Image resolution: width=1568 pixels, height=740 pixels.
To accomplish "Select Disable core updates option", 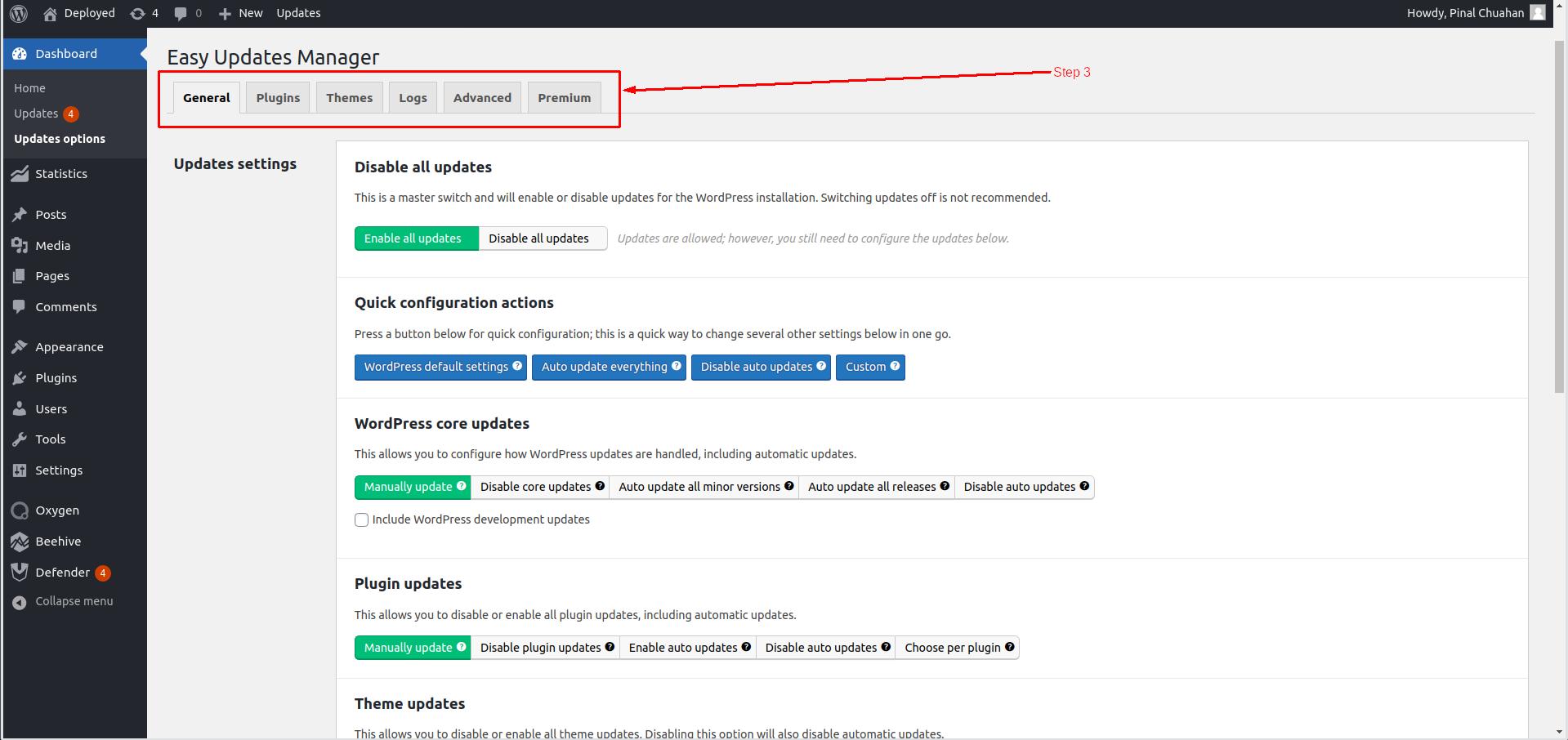I will (x=540, y=487).
